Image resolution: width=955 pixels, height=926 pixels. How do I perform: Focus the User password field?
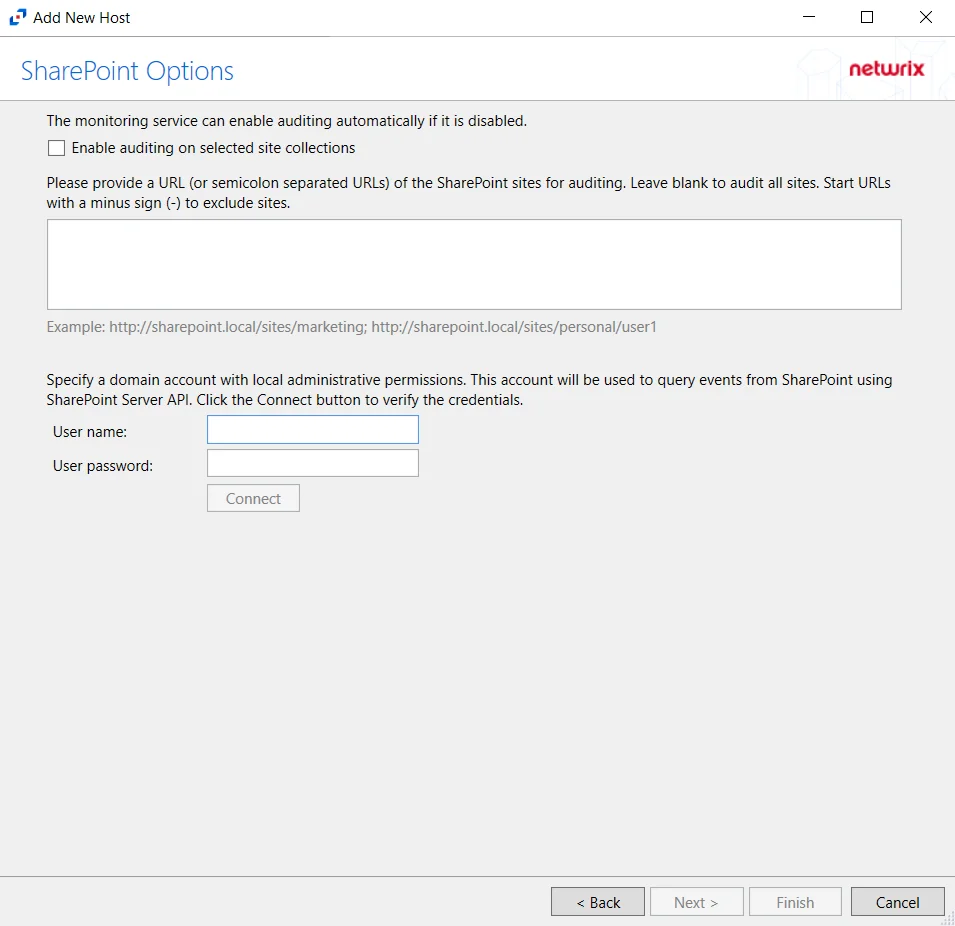(x=312, y=463)
